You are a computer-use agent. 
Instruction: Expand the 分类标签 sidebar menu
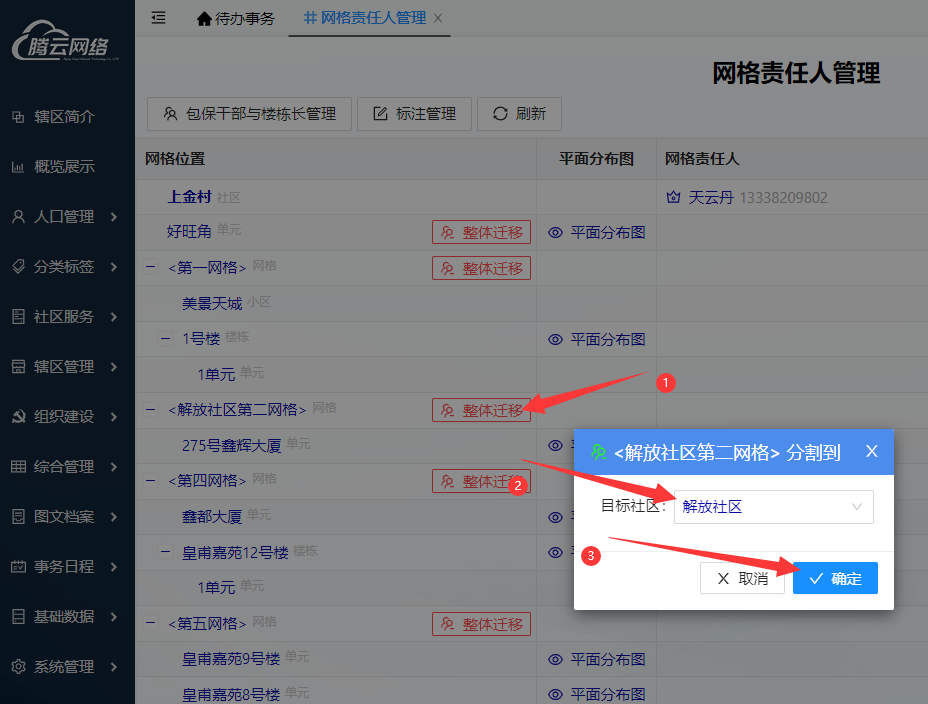click(x=65, y=267)
